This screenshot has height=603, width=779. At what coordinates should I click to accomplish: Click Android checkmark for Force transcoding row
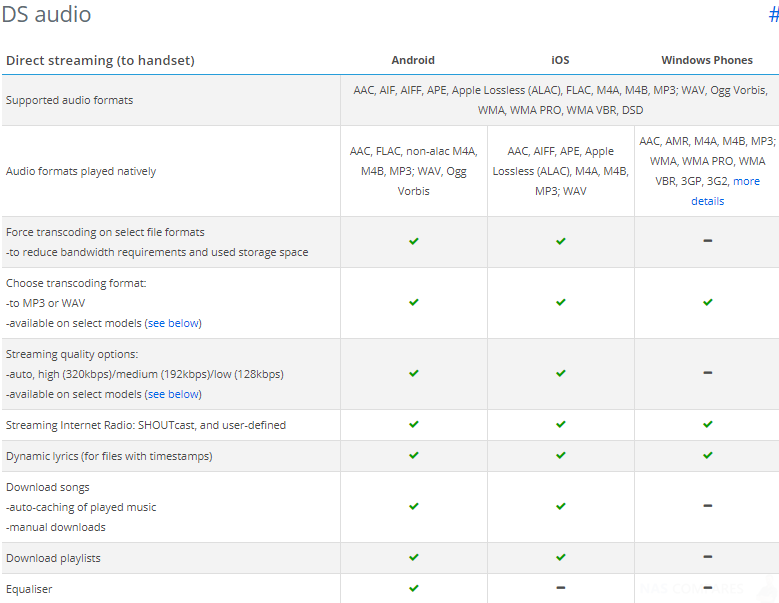pos(413,241)
